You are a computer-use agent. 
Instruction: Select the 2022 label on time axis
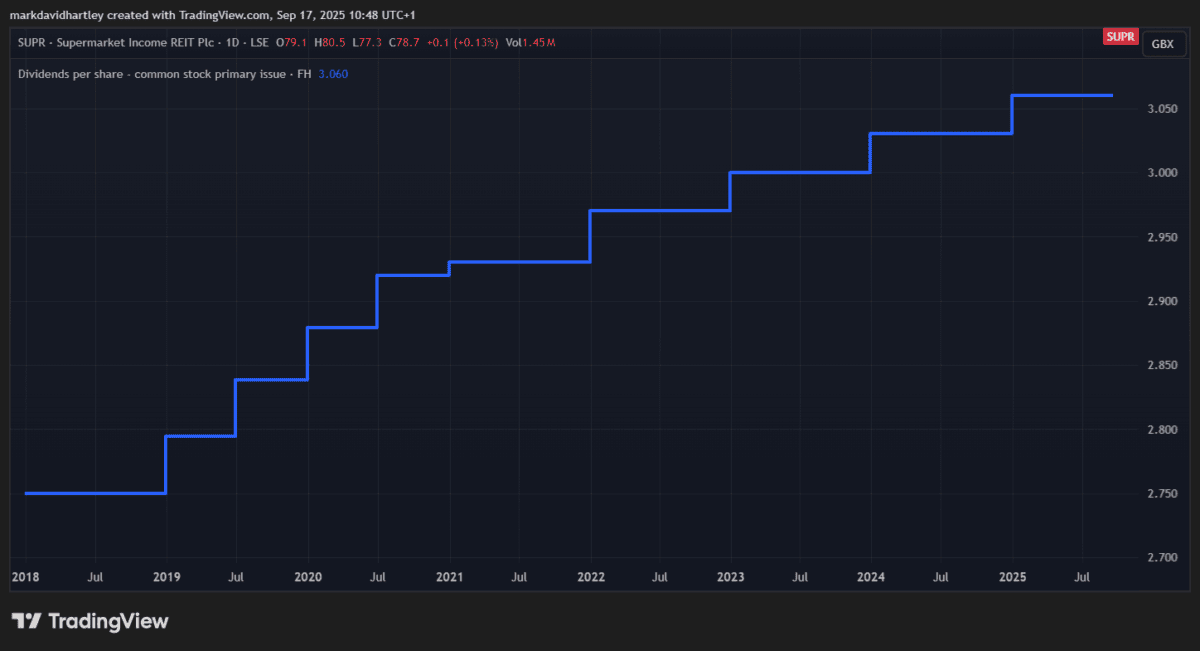pos(590,577)
